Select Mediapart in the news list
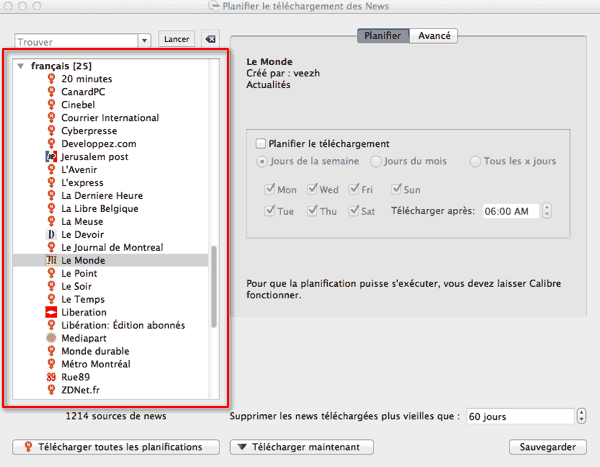Image resolution: width=600 pixels, height=467 pixels. 84,338
